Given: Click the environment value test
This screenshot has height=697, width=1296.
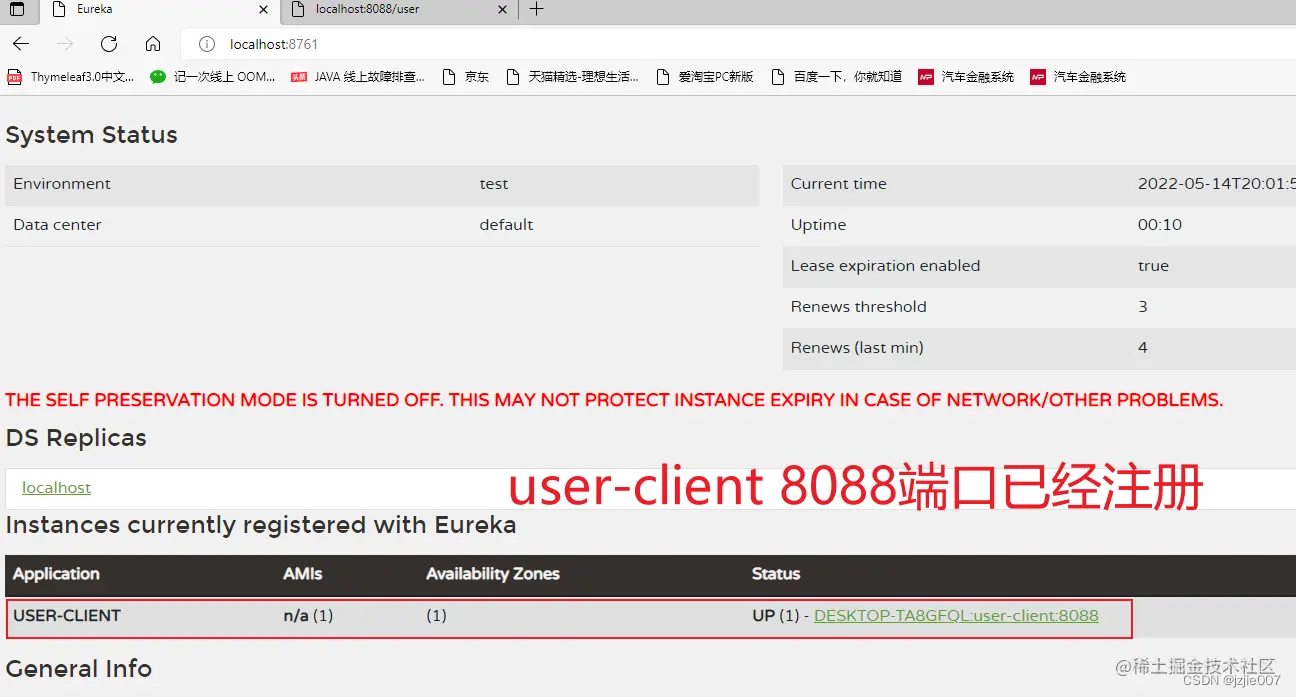Looking at the screenshot, I should click(494, 184).
